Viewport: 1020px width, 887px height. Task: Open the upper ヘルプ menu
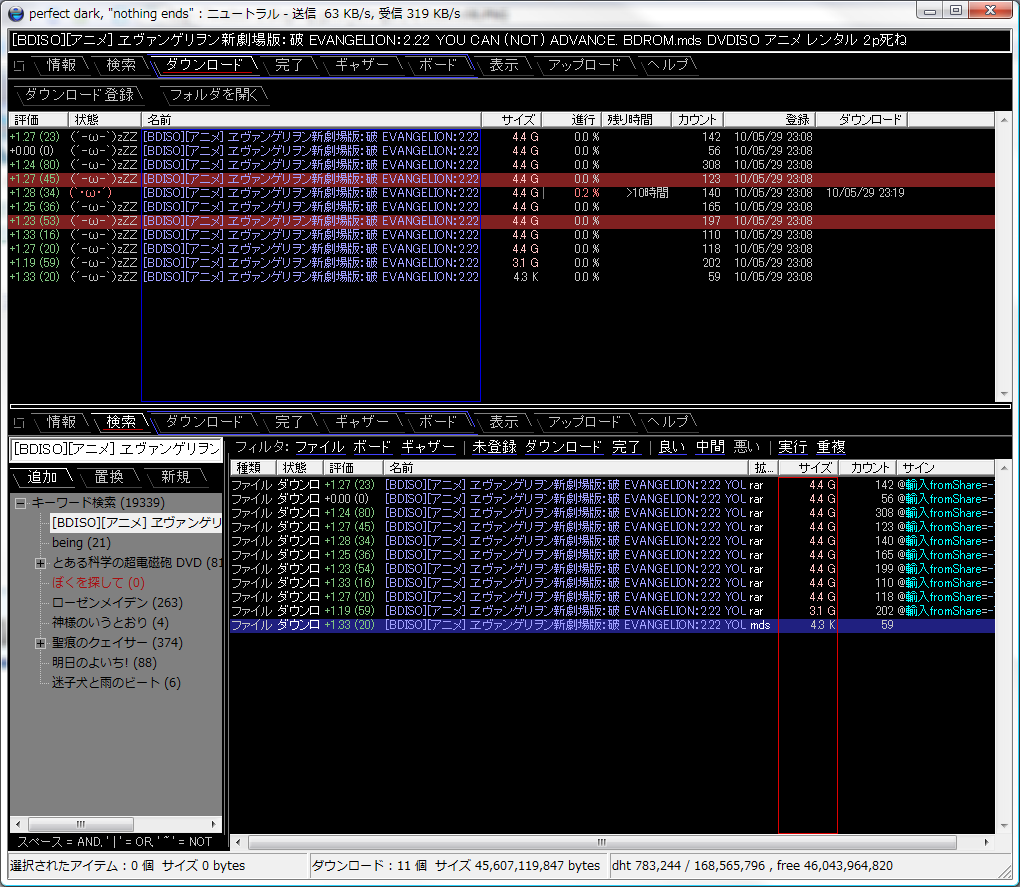click(x=667, y=65)
